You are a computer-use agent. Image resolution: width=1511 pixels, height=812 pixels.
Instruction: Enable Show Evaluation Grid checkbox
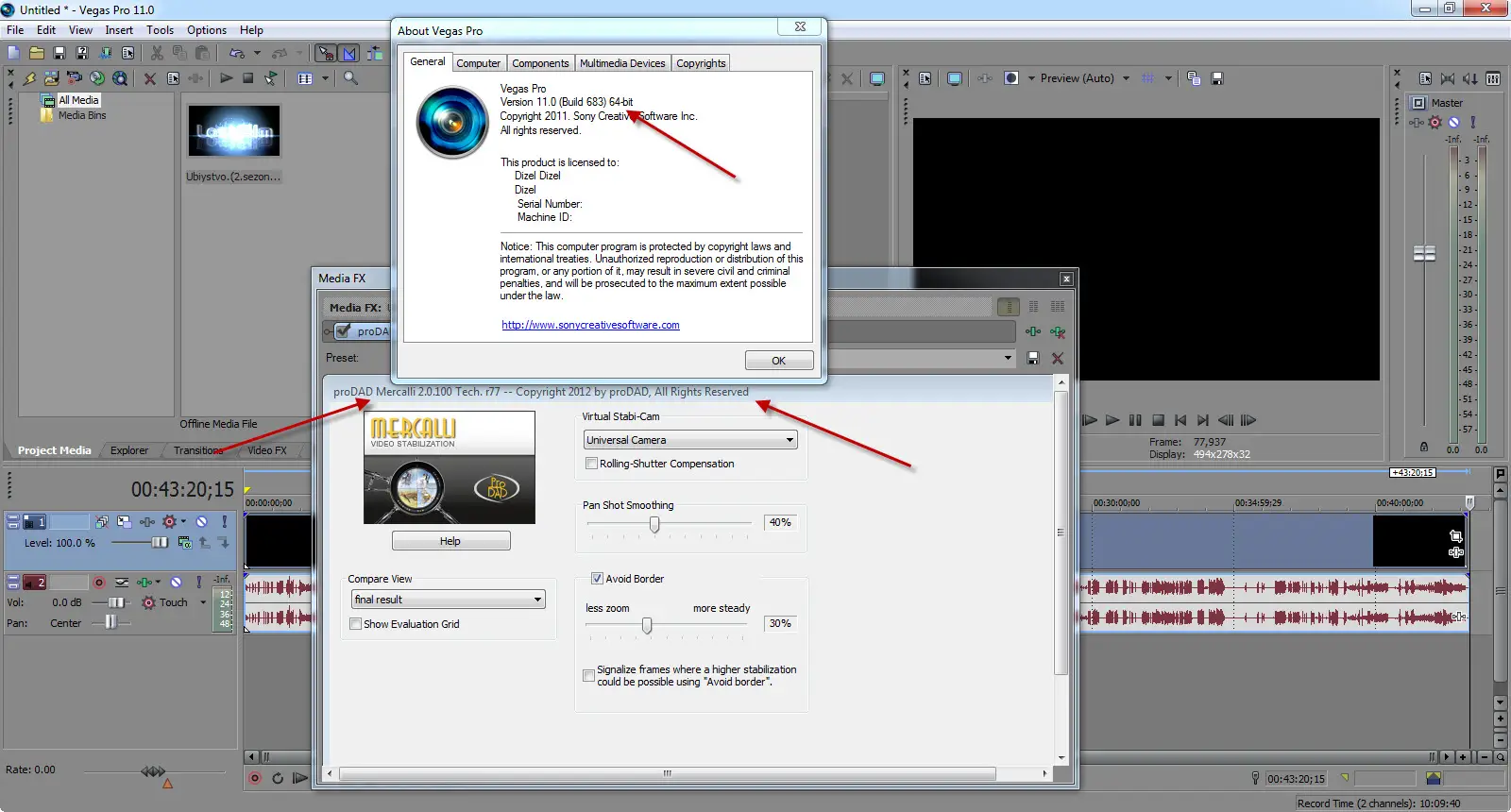click(355, 624)
